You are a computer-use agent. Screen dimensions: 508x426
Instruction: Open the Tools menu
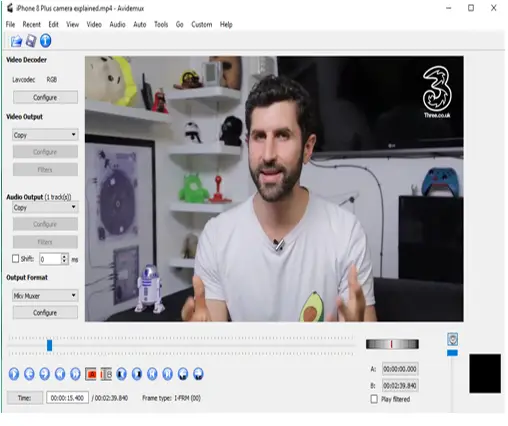161,24
